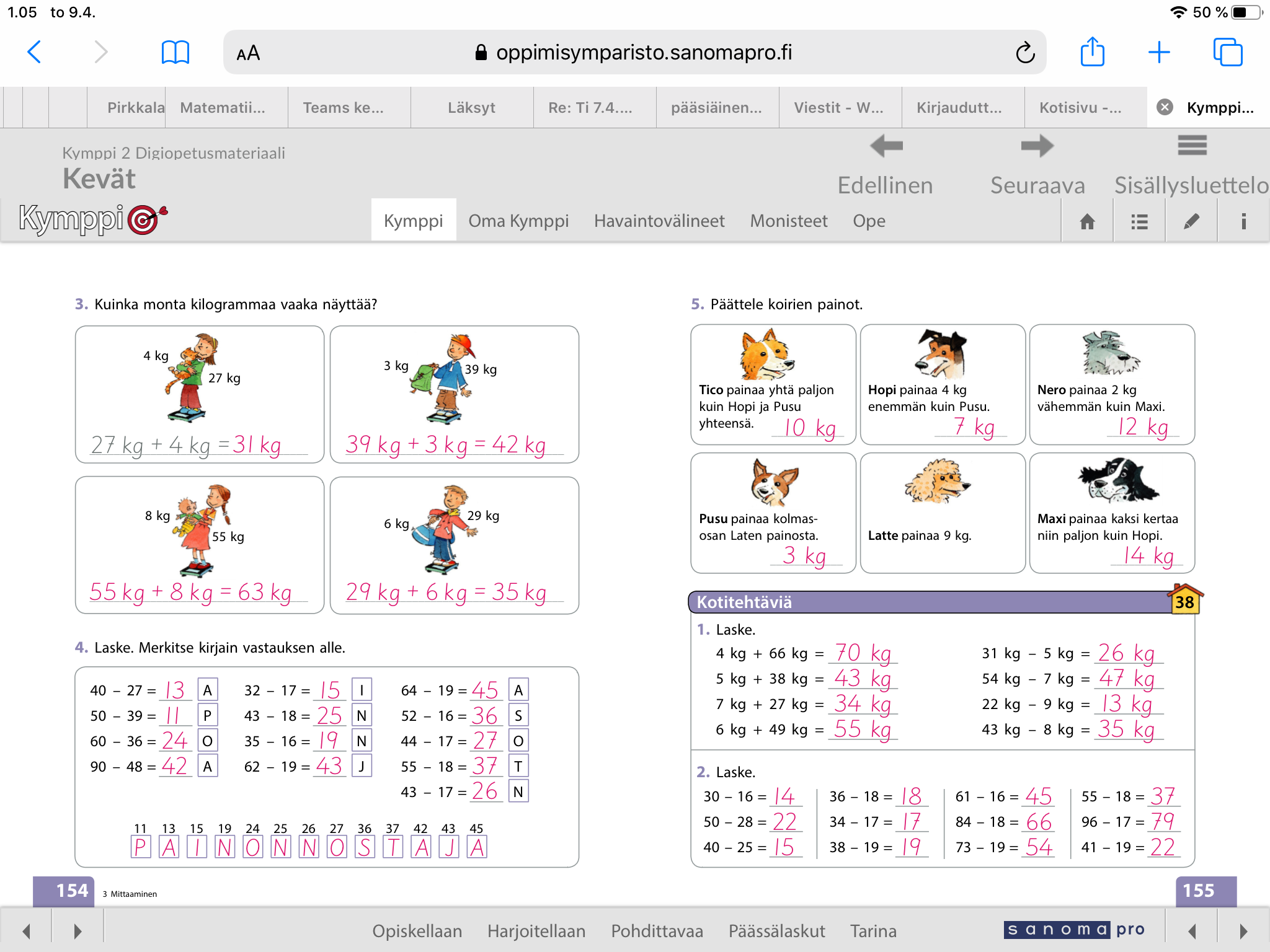Close the Kymppi browser tab
1270x952 pixels.
pyautogui.click(x=1165, y=107)
